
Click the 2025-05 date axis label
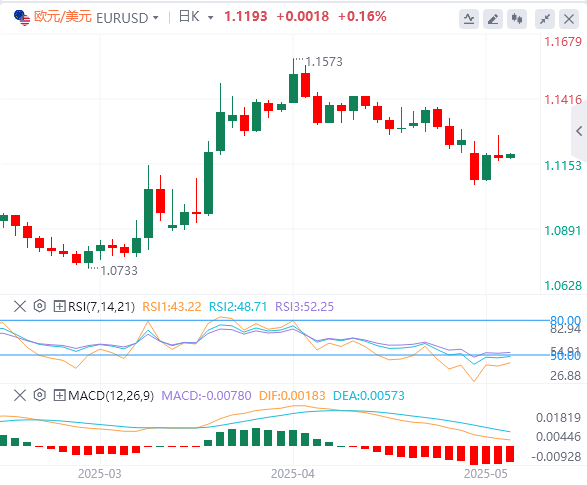(486, 474)
